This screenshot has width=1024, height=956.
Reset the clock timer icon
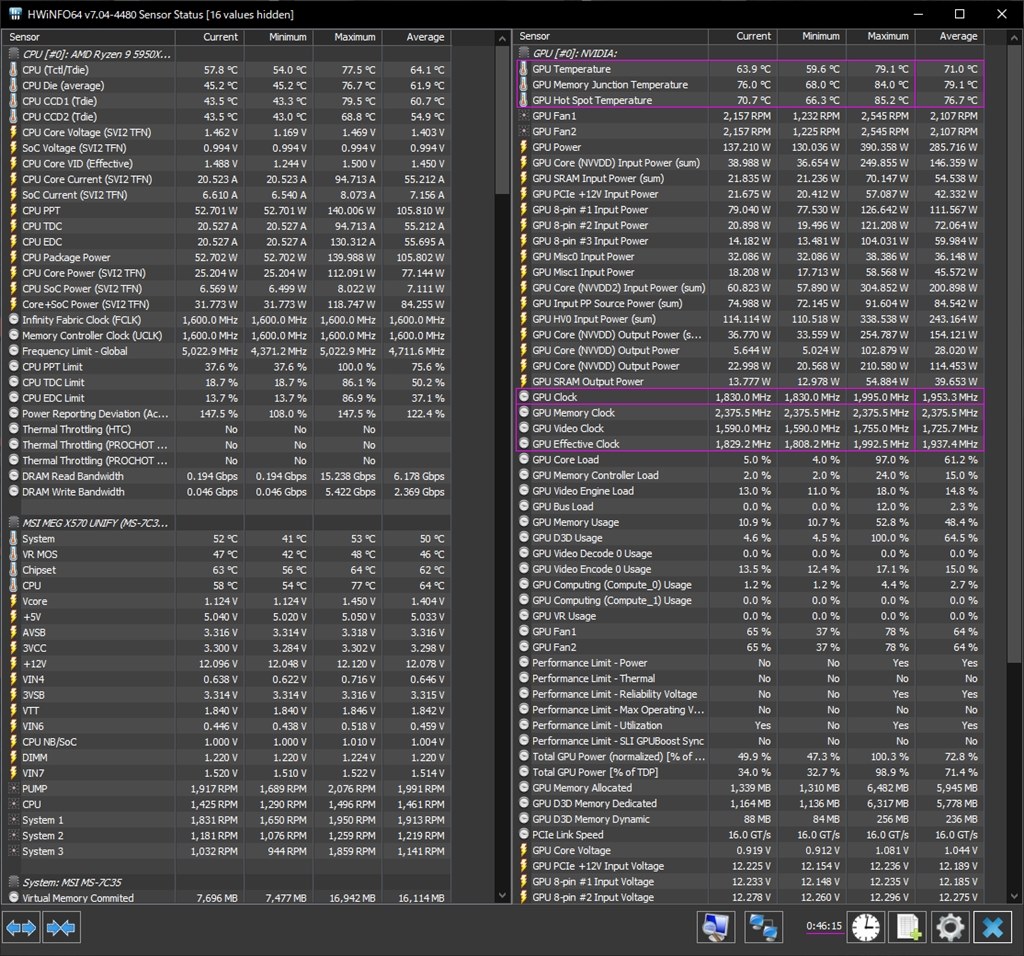(x=865, y=927)
